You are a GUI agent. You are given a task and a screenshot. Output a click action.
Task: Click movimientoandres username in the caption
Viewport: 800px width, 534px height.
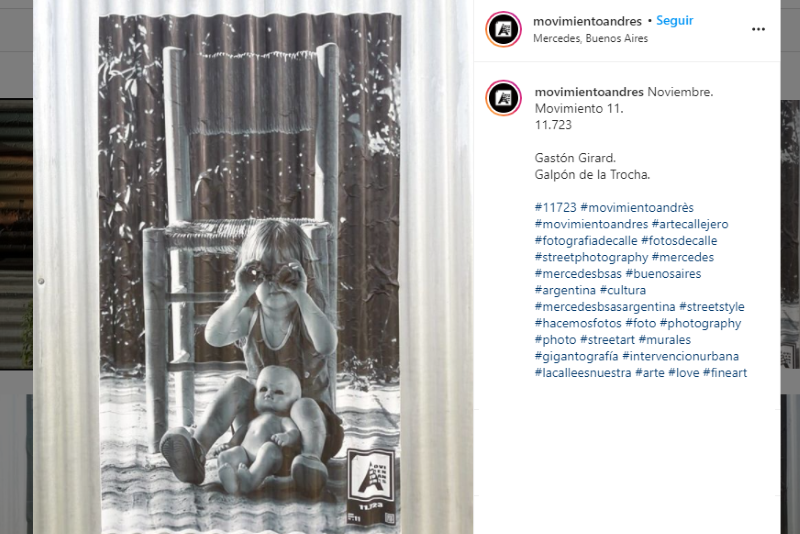[589, 92]
